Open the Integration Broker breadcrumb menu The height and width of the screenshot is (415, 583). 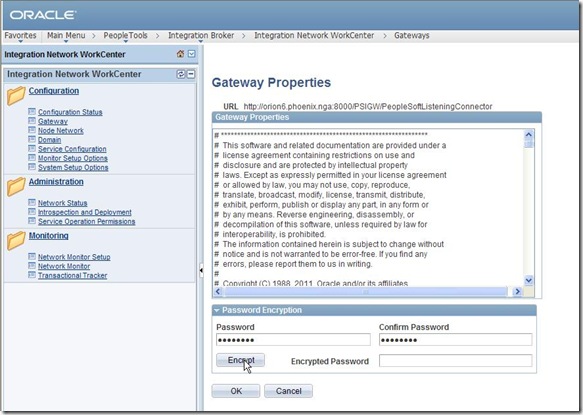click(201, 36)
